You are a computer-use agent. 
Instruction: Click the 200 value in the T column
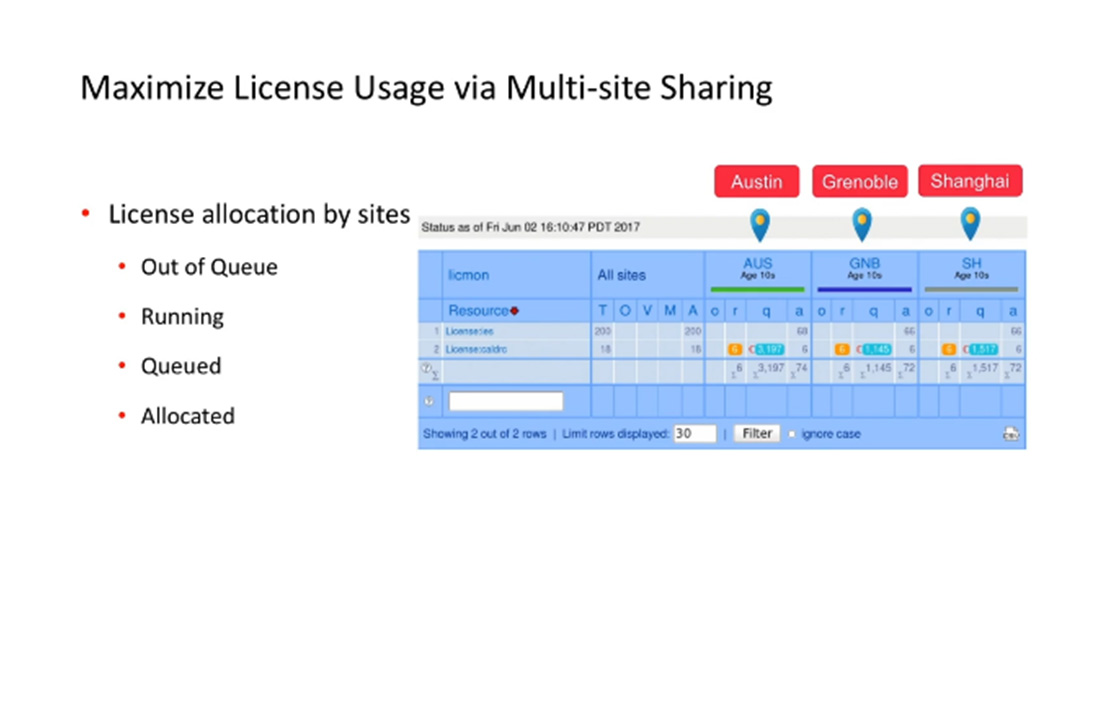pos(603,331)
